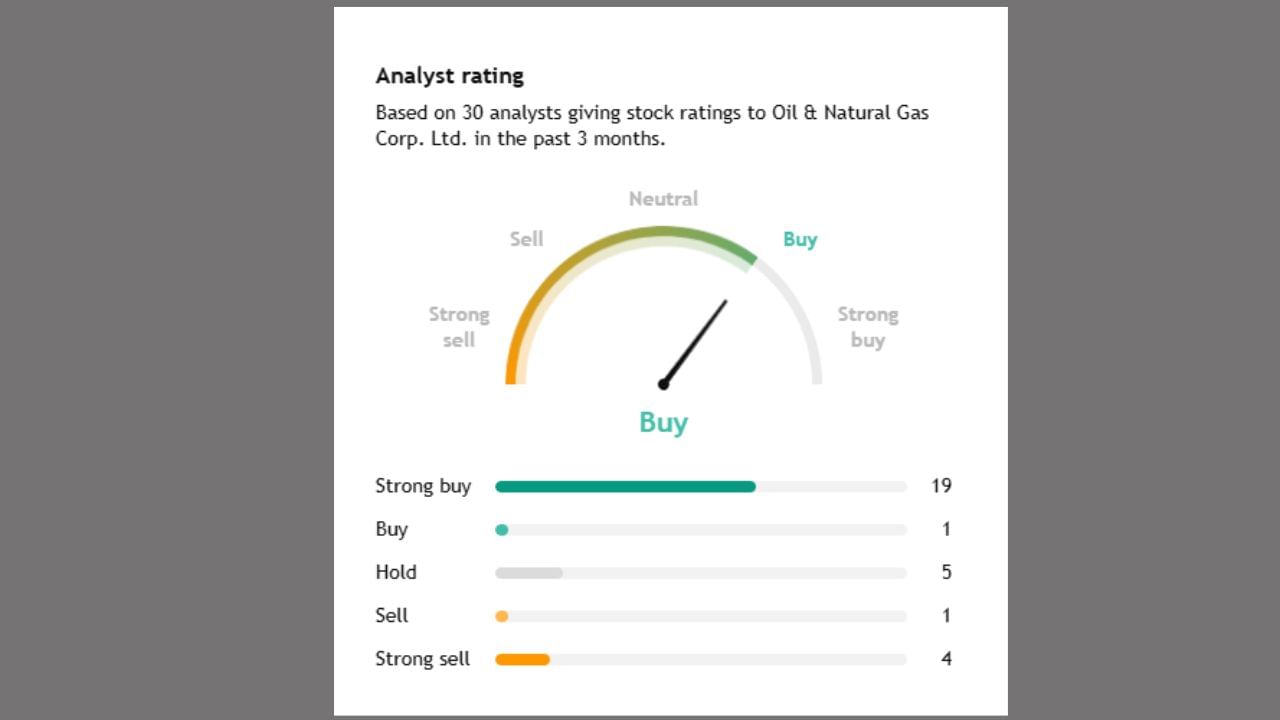The width and height of the screenshot is (1280, 720).
Task: Click the "Hold" row label
Action: coord(396,573)
